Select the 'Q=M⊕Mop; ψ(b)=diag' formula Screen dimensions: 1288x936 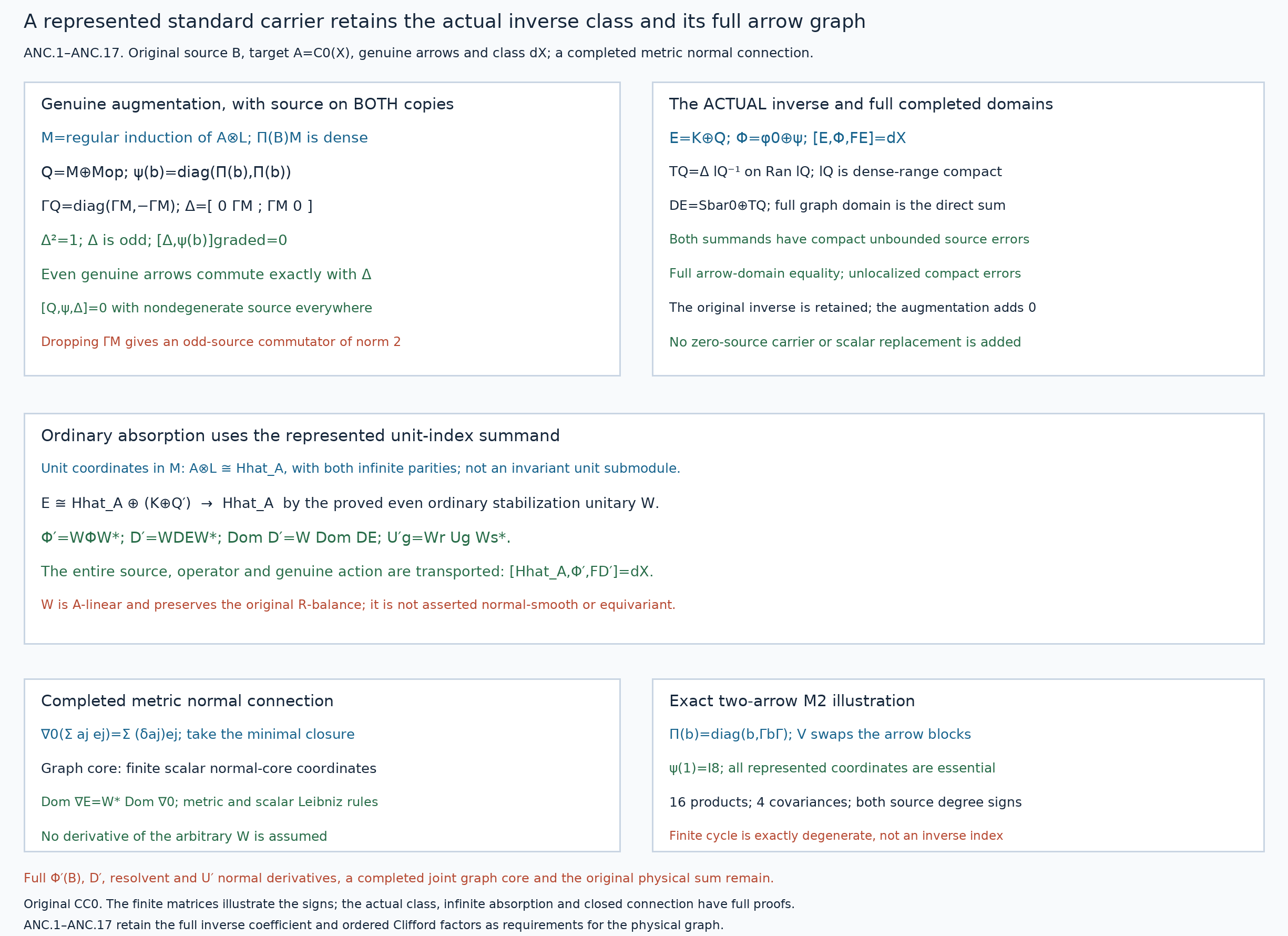(166, 171)
